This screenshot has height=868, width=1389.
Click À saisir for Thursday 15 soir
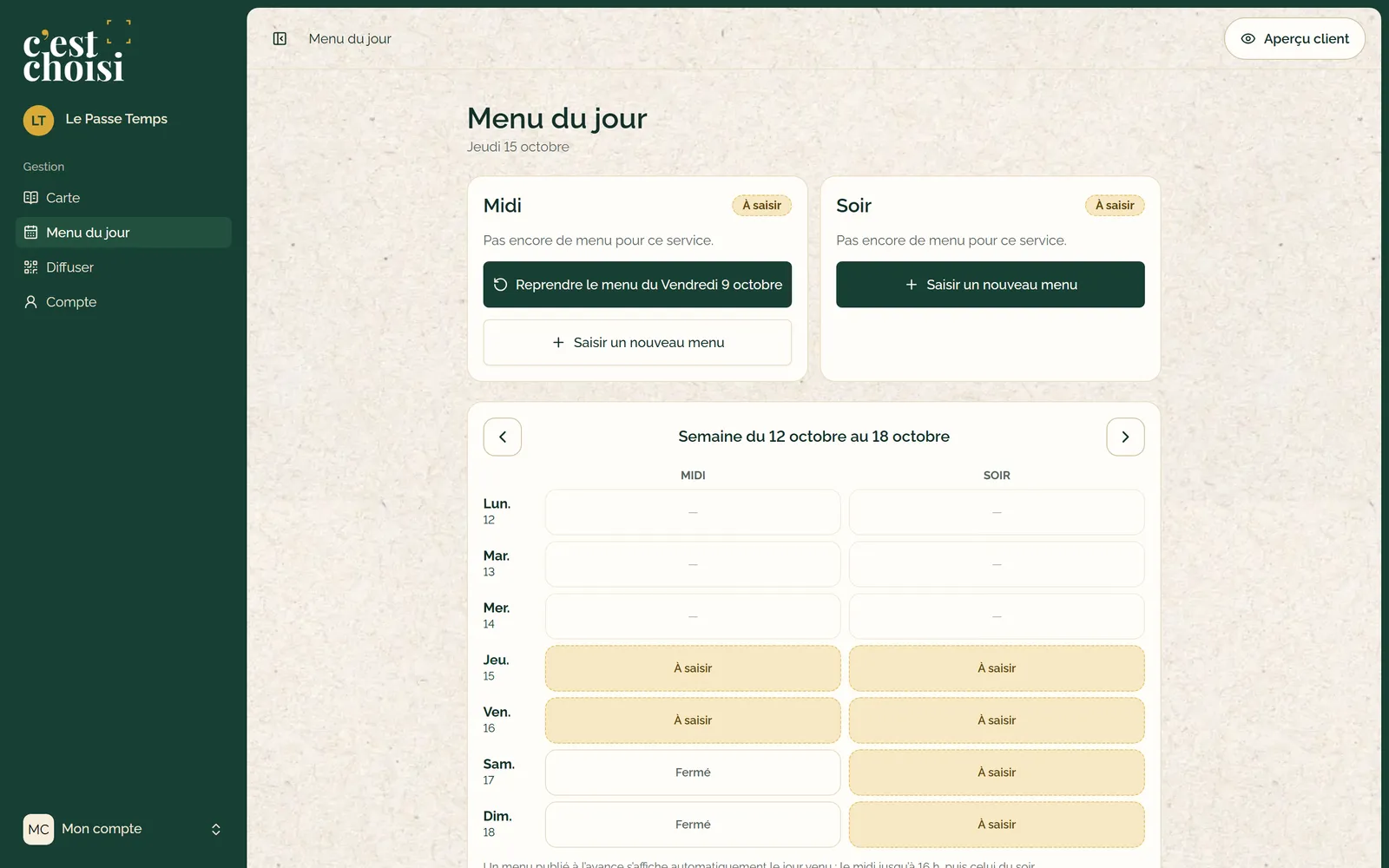(x=997, y=668)
